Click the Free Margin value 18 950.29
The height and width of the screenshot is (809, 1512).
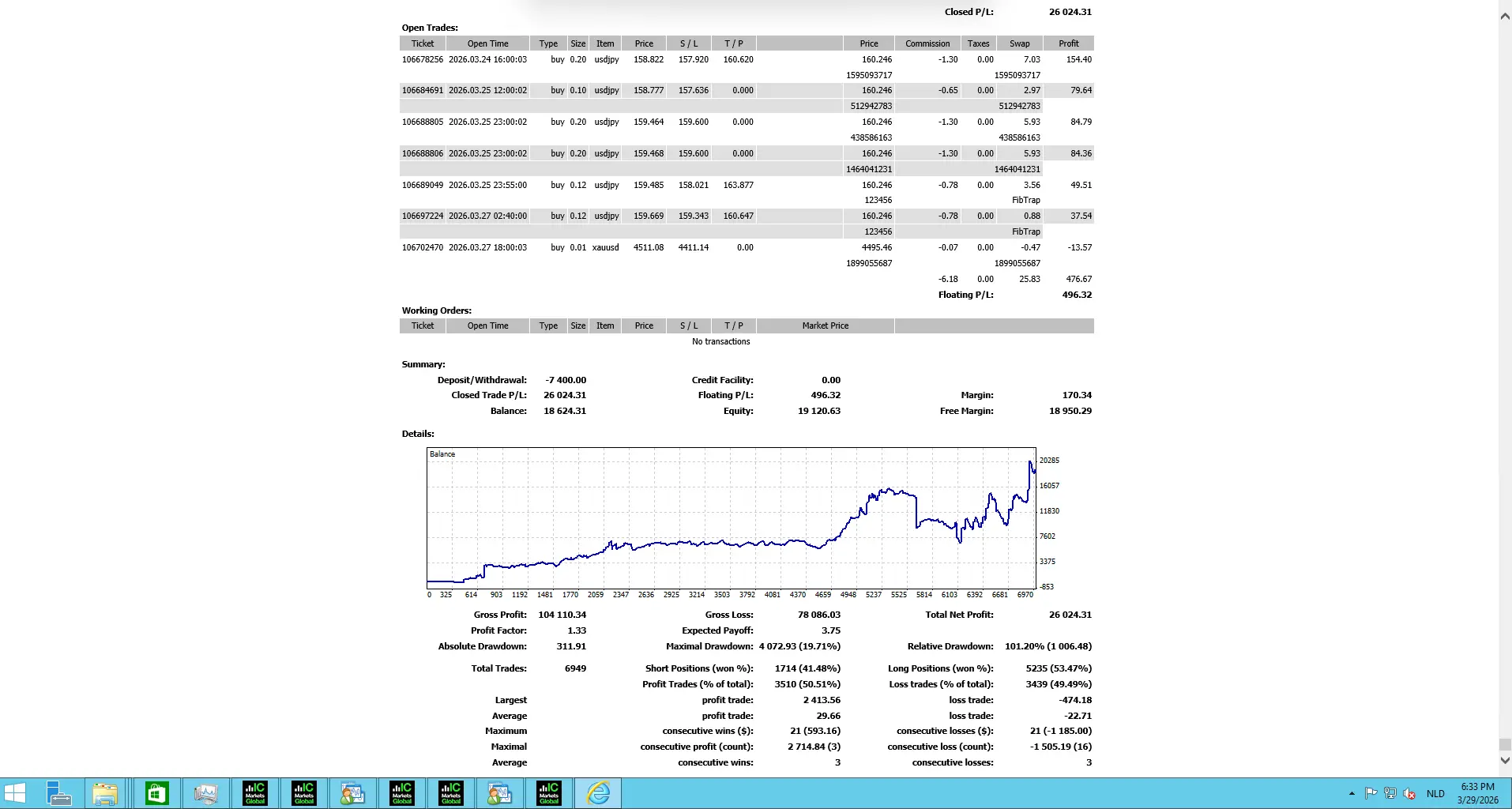tap(1070, 411)
